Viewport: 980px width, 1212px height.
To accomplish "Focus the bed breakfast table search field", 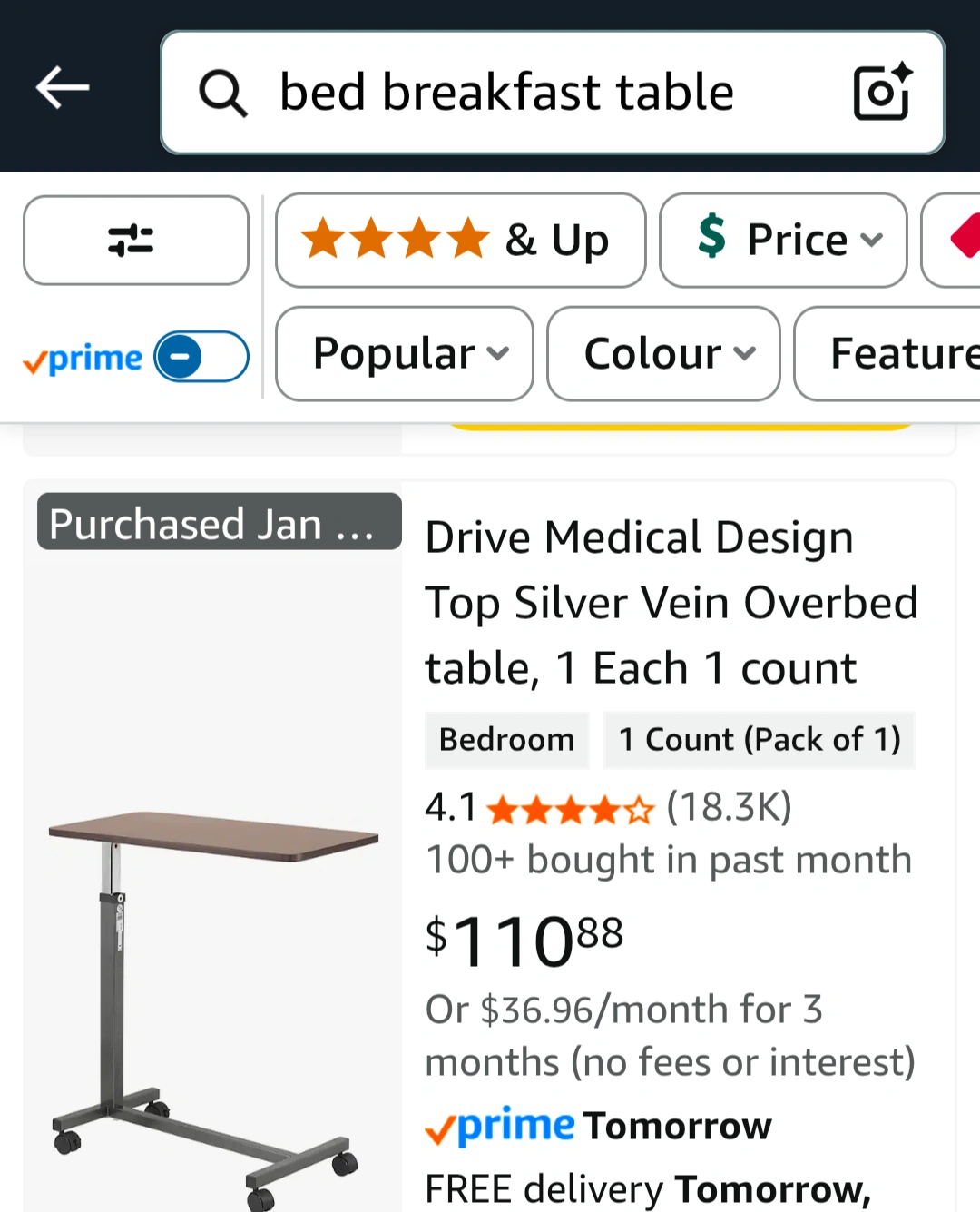I will [x=553, y=93].
